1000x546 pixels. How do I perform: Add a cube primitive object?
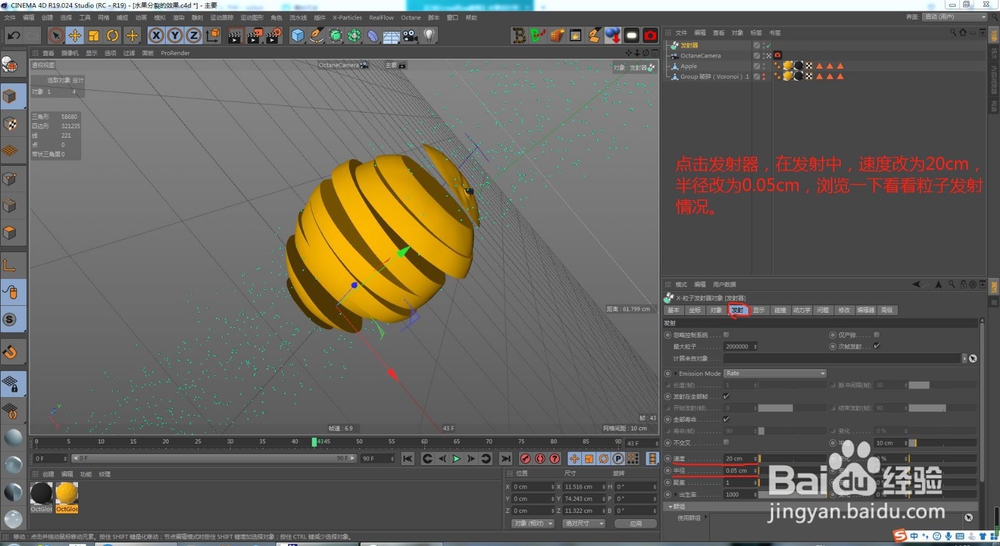coord(298,36)
